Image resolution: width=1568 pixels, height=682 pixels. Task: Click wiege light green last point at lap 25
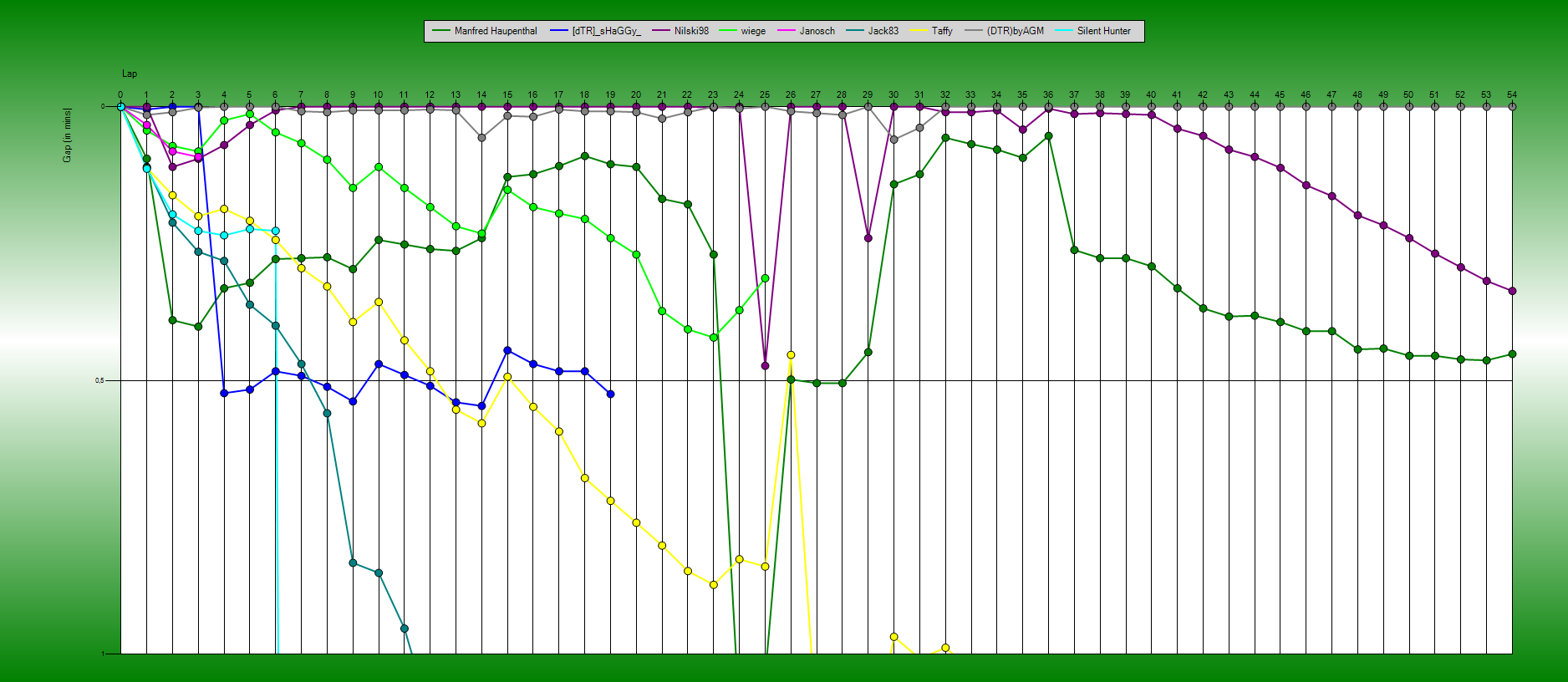tap(765, 278)
